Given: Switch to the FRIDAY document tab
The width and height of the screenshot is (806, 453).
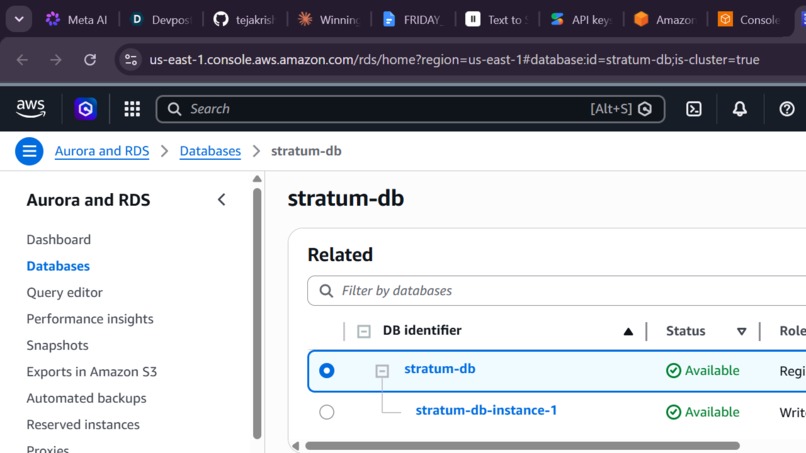Looking at the screenshot, I should 413,20.
